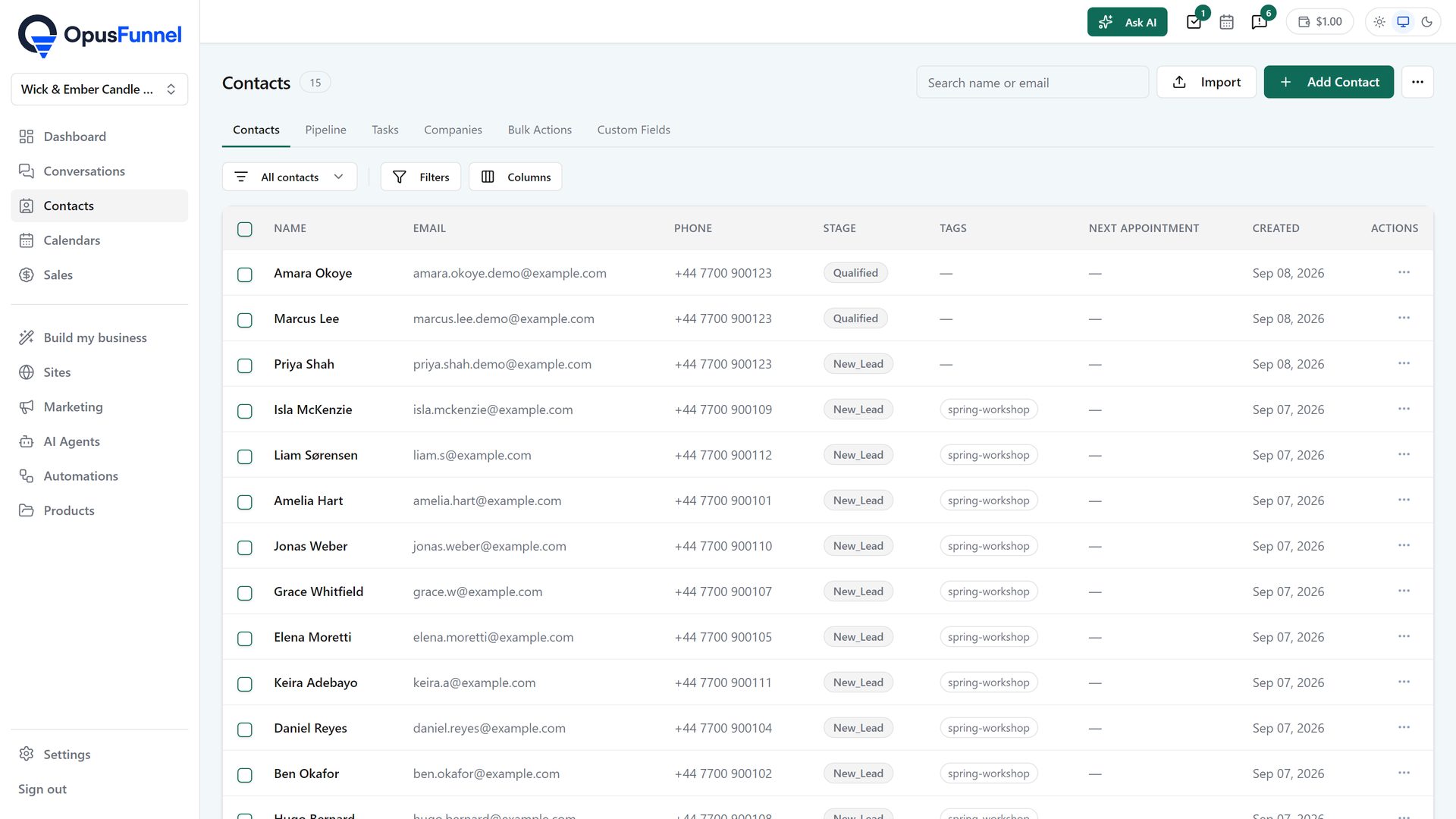Open row actions for Amara Okoye
Image resolution: width=1456 pixels, height=819 pixels.
click(1404, 272)
